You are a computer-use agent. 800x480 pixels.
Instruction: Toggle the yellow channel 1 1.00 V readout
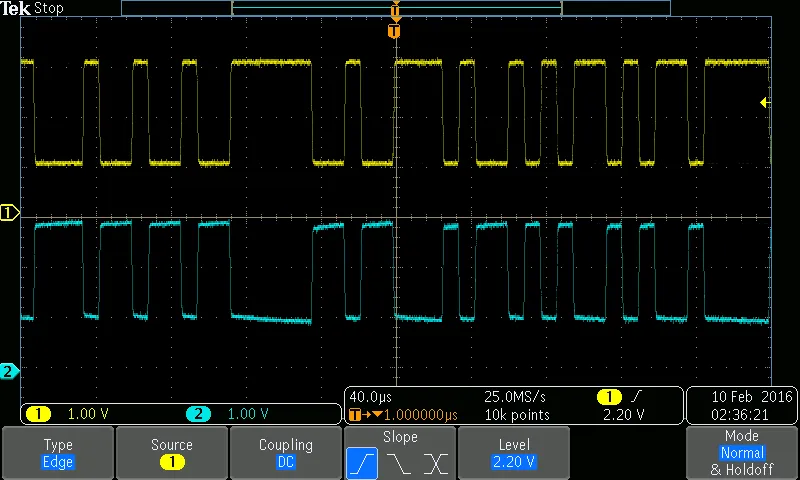(68, 414)
